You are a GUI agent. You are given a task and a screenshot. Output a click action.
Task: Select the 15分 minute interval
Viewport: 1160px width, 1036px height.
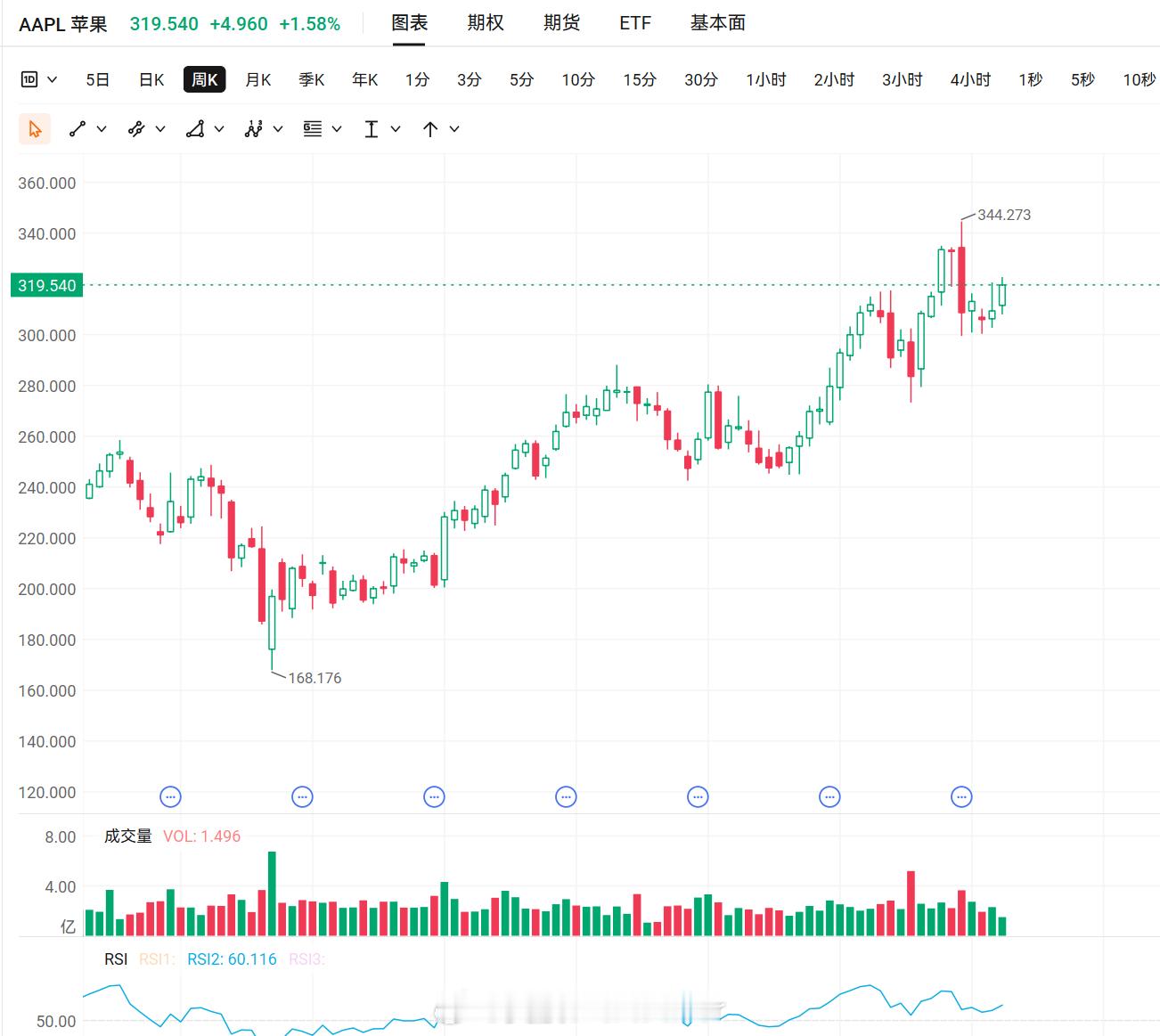(x=640, y=79)
